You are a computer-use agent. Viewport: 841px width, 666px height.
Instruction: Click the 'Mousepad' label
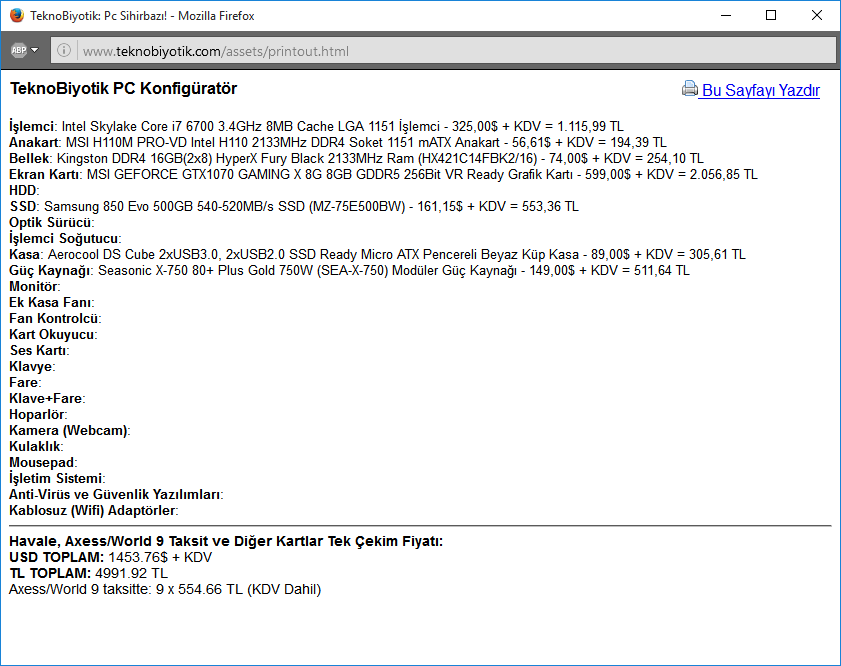click(x=43, y=463)
